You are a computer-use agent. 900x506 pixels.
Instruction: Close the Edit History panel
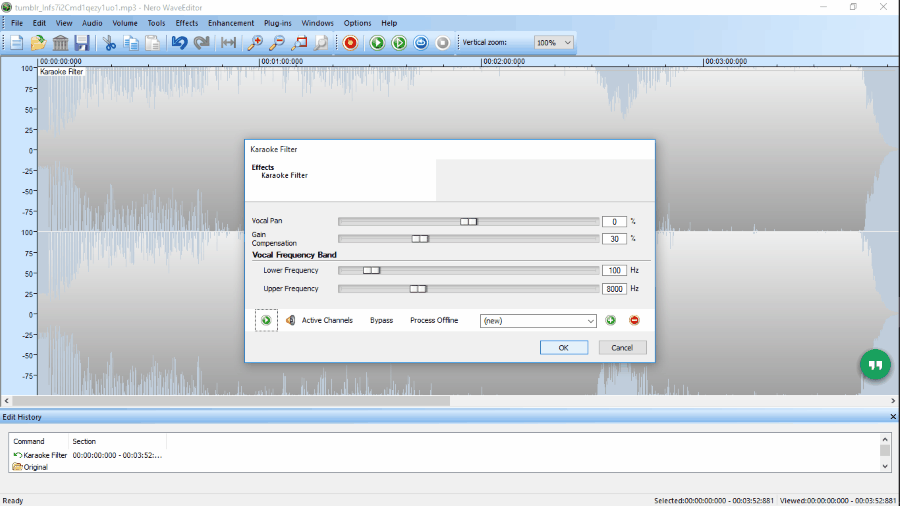pyautogui.click(x=893, y=417)
